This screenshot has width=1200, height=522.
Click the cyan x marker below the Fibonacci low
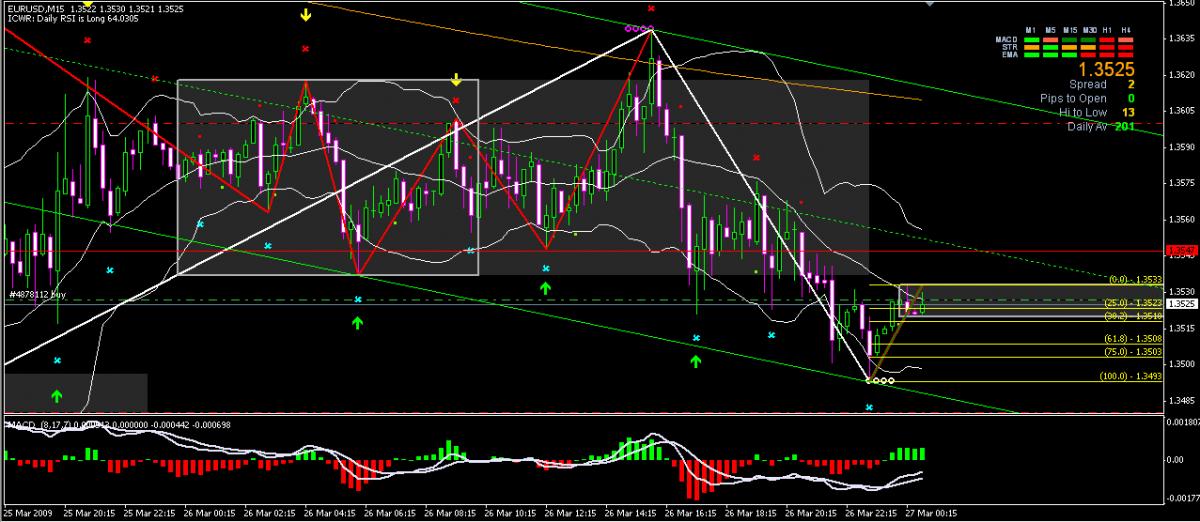869,408
